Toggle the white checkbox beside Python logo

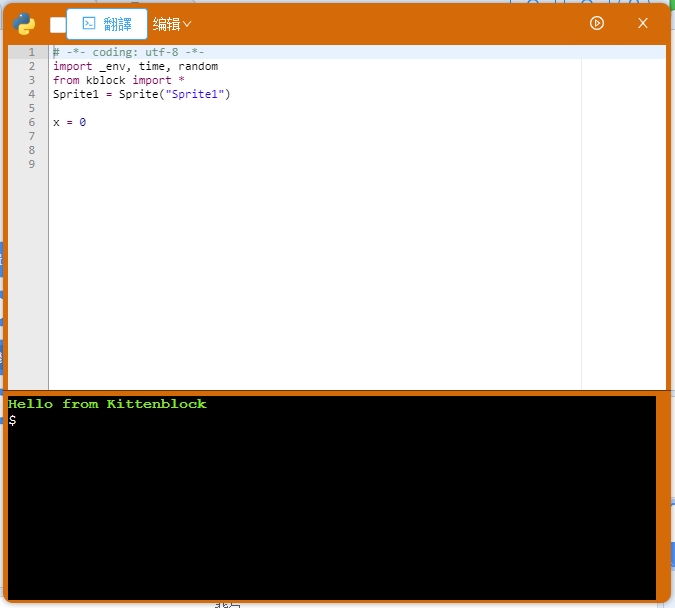(x=58, y=25)
